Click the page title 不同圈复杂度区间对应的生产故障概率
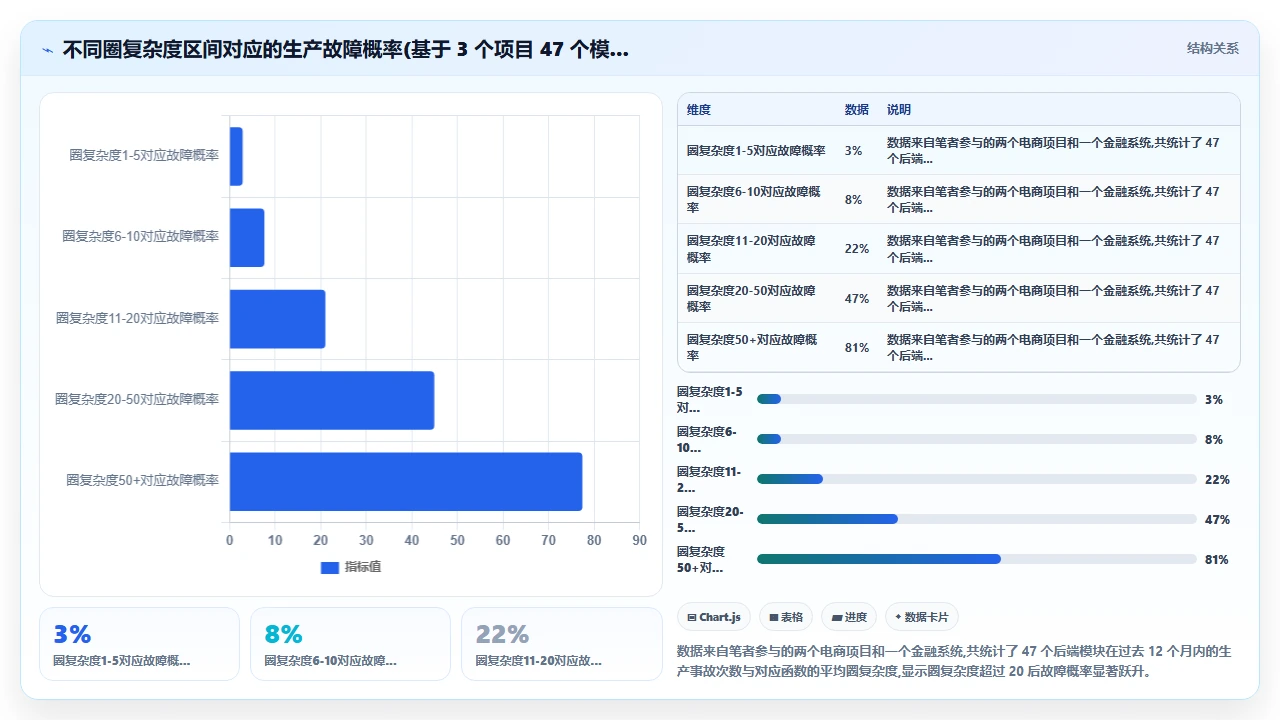The height and width of the screenshot is (720, 1280). (346, 49)
